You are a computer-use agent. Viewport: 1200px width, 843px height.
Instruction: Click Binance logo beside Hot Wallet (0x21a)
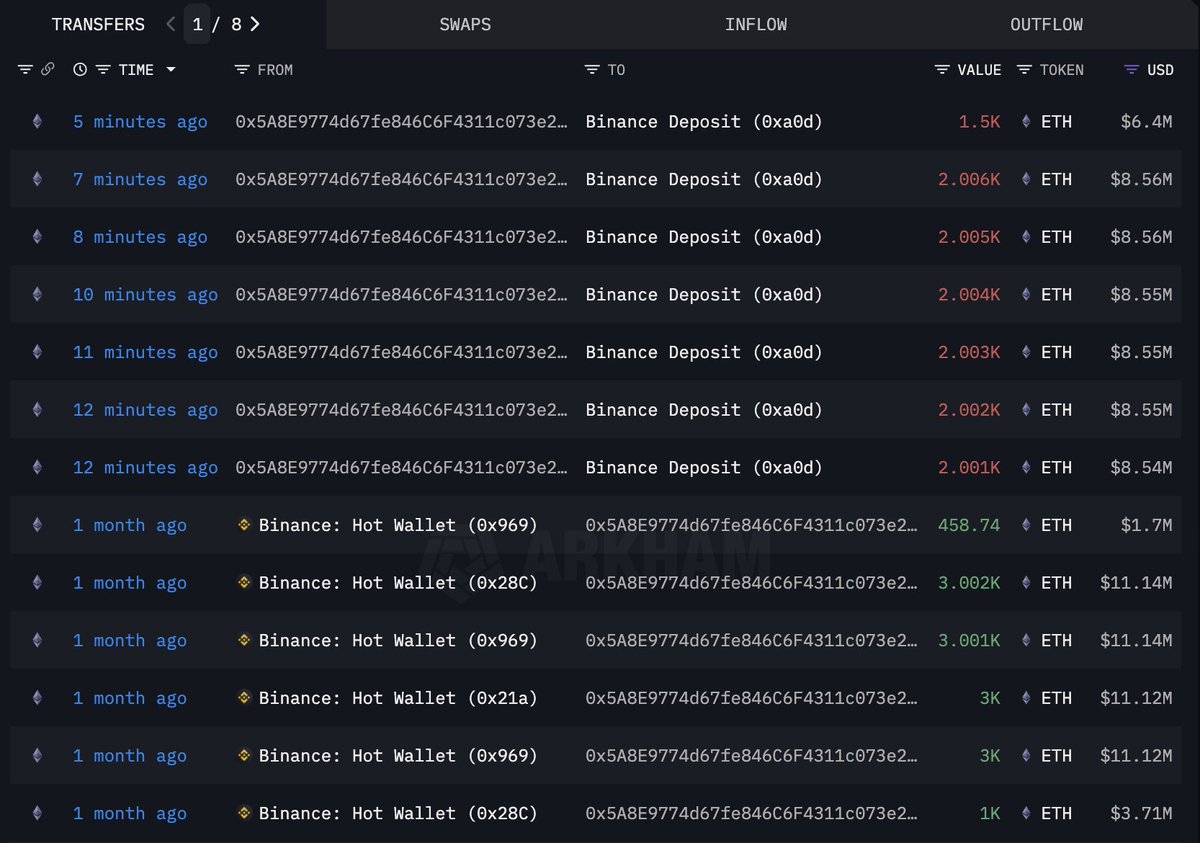[x=244, y=699]
